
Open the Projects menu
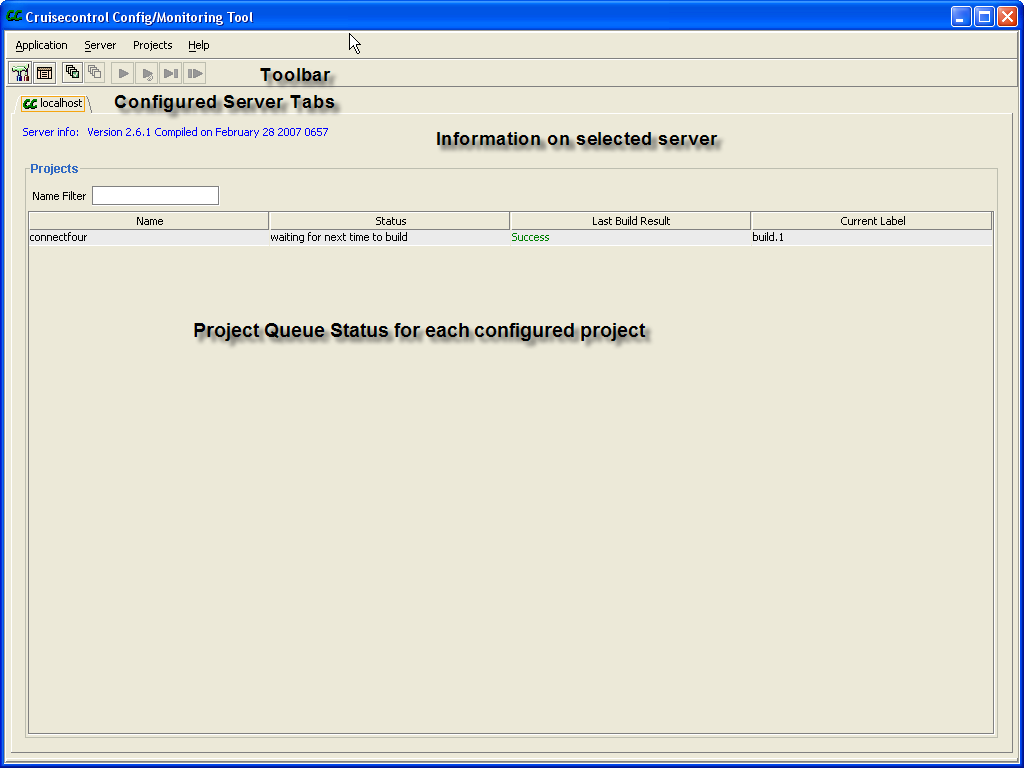click(153, 45)
